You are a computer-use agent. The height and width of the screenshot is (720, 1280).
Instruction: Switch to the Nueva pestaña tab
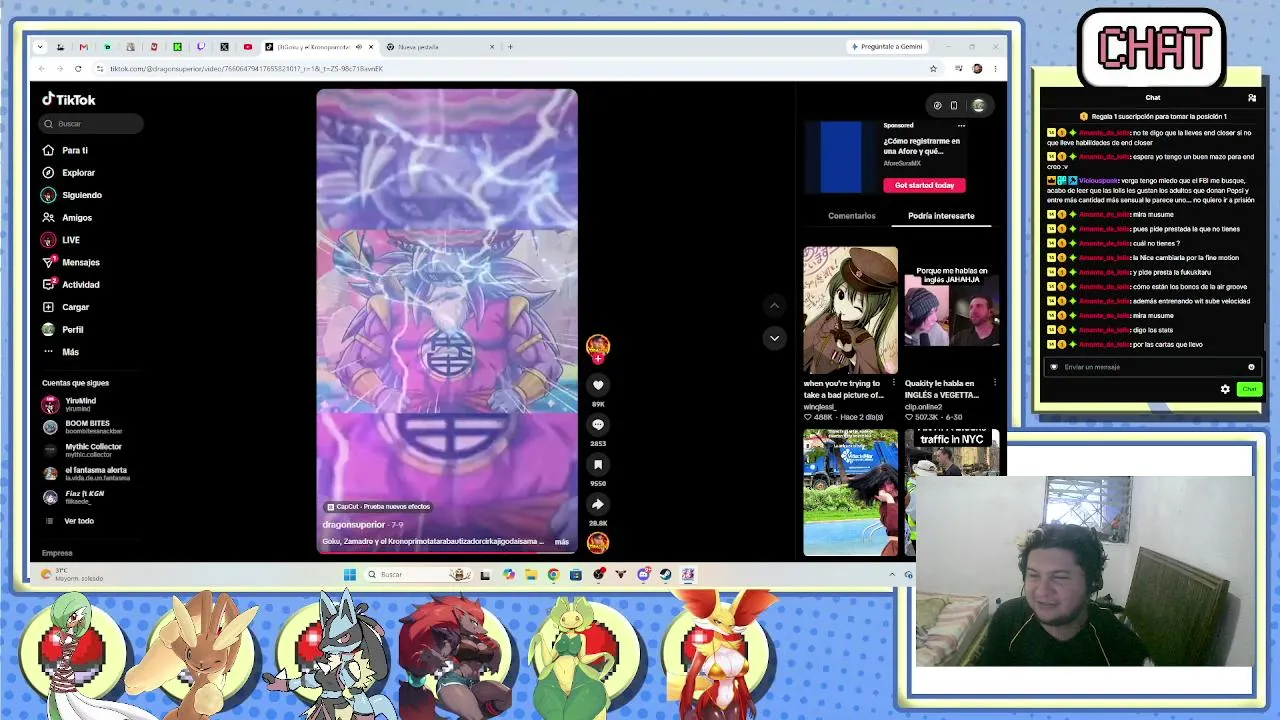point(440,47)
